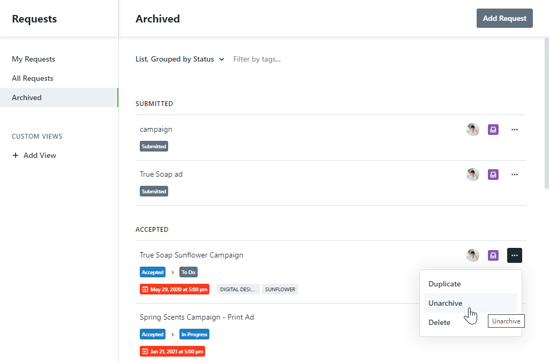This screenshot has width=550, height=363.
Task: Open the True Soap ad three-dot menu
Action: point(514,174)
